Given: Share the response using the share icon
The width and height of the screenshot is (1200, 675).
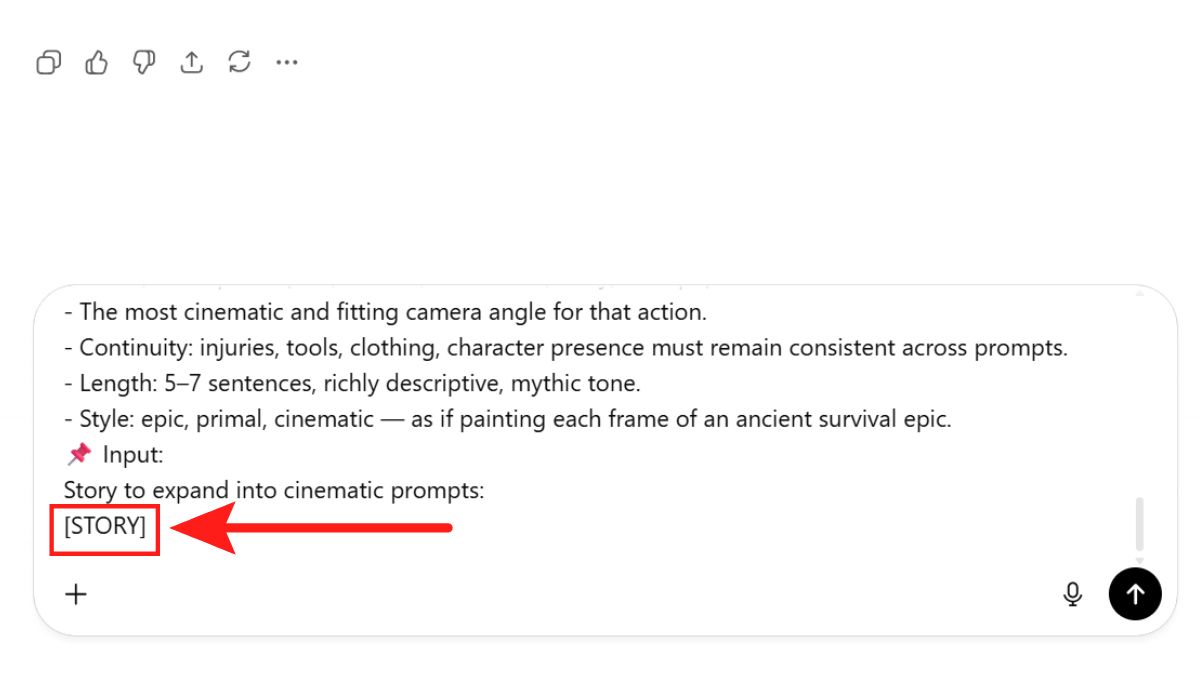Looking at the screenshot, I should pyautogui.click(x=191, y=63).
